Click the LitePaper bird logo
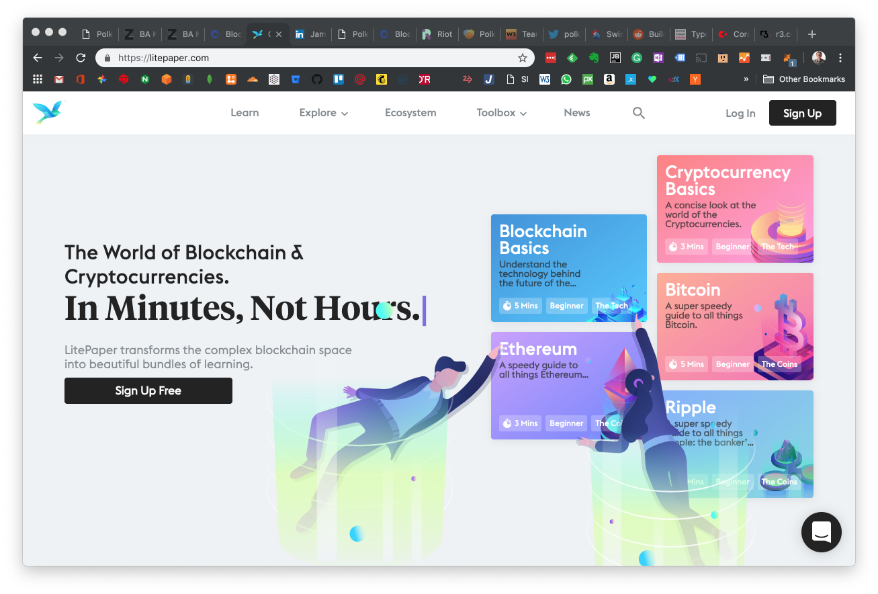Viewport: 878px width, 594px height. 46,113
